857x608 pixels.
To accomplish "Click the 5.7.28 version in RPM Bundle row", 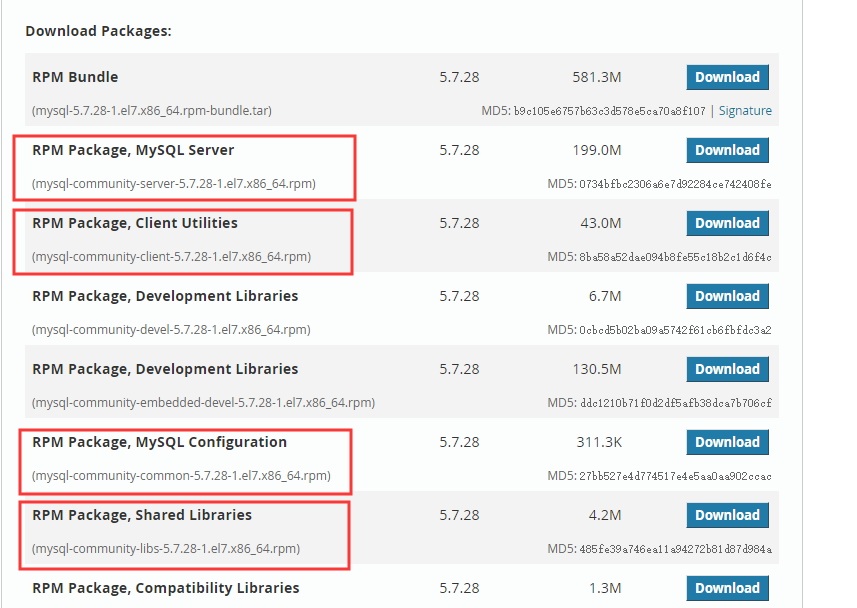I will coord(459,77).
